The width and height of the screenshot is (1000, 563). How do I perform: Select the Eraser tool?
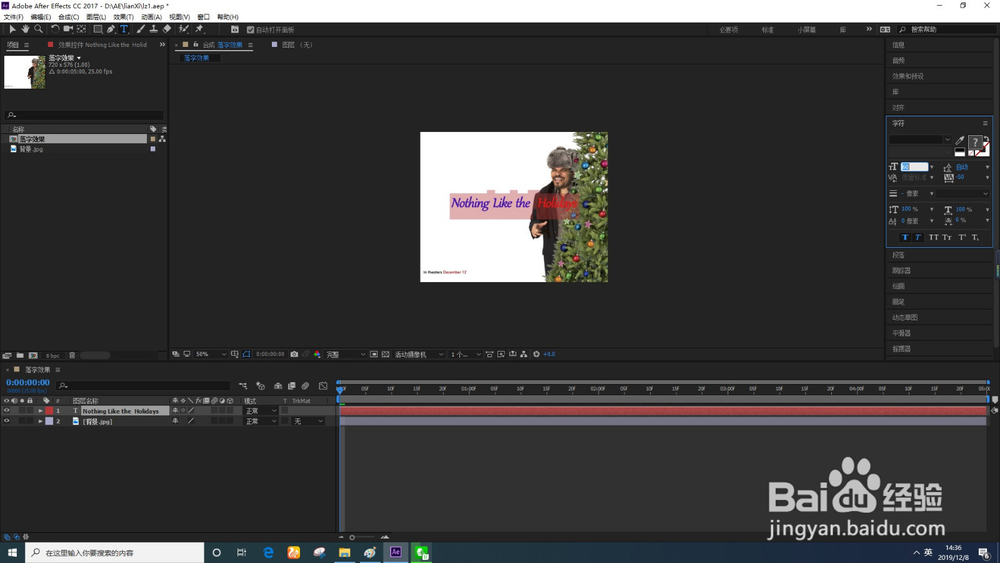[x=167, y=29]
